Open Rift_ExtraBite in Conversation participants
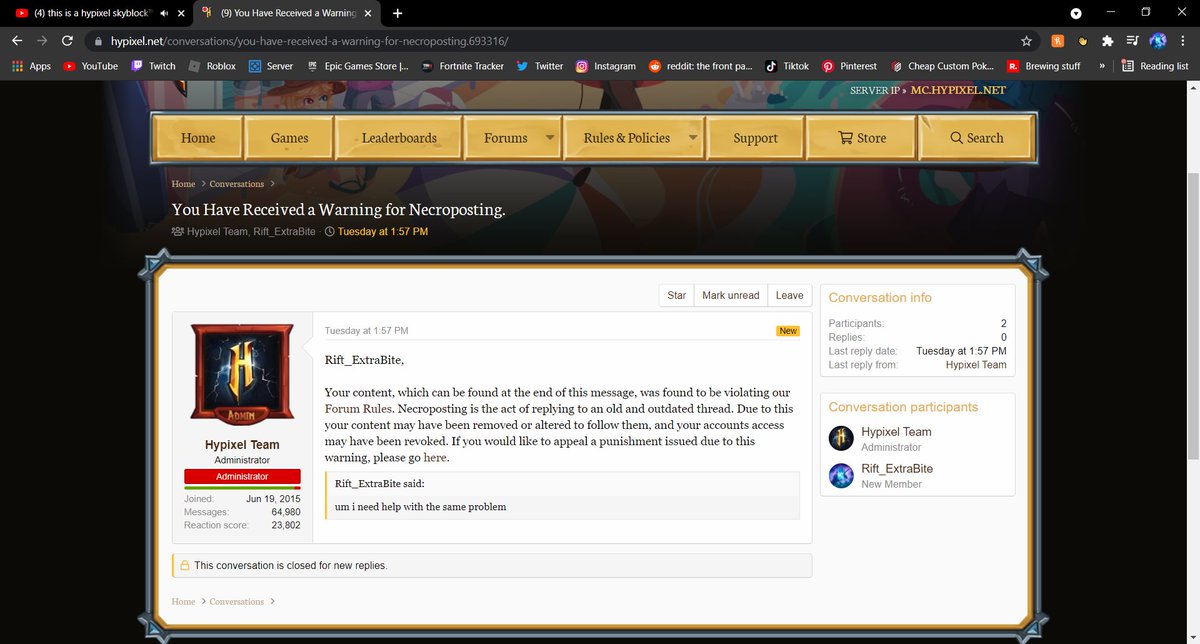 point(897,469)
